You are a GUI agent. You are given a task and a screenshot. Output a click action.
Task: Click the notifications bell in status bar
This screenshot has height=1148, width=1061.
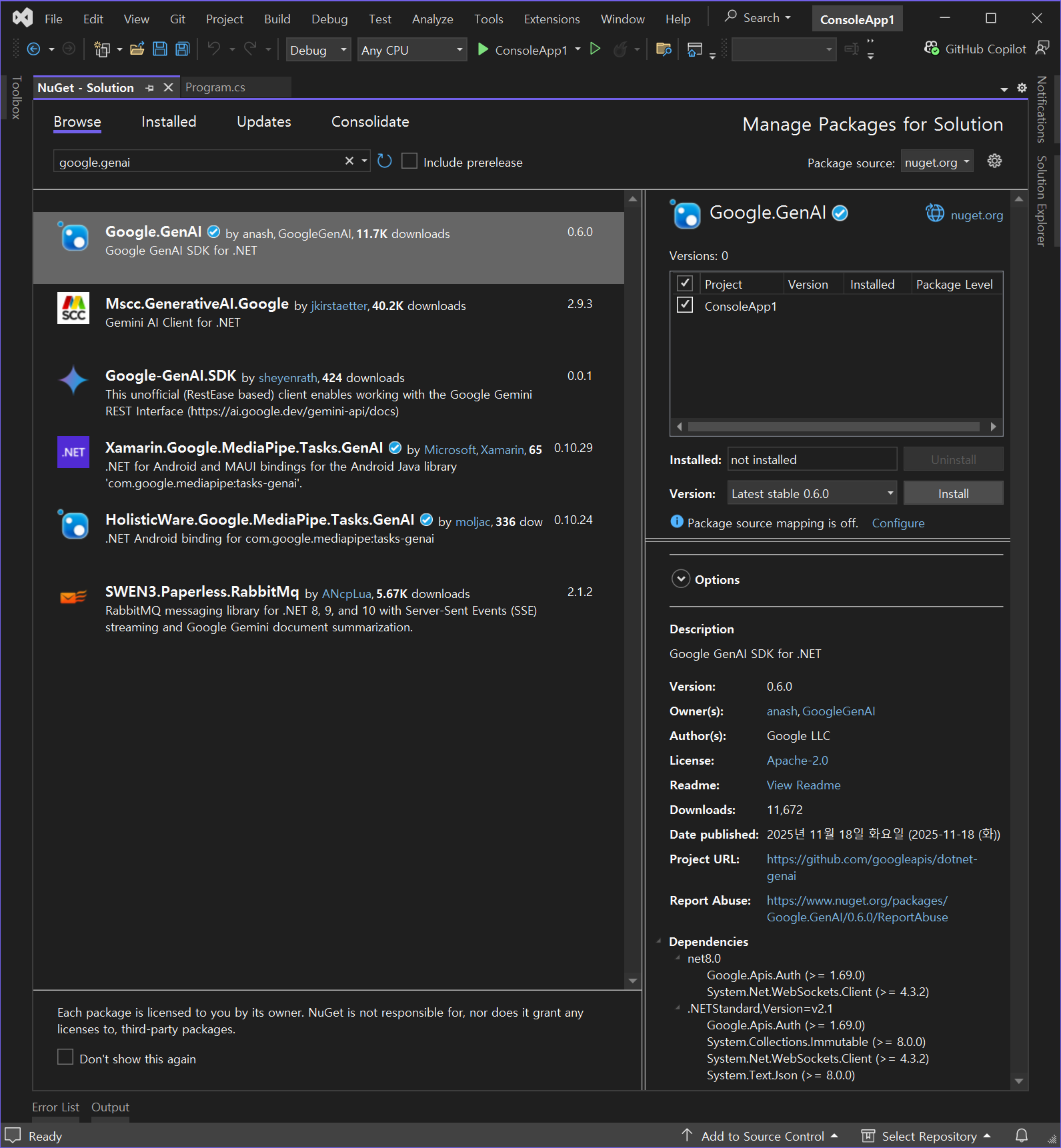(x=1022, y=1135)
